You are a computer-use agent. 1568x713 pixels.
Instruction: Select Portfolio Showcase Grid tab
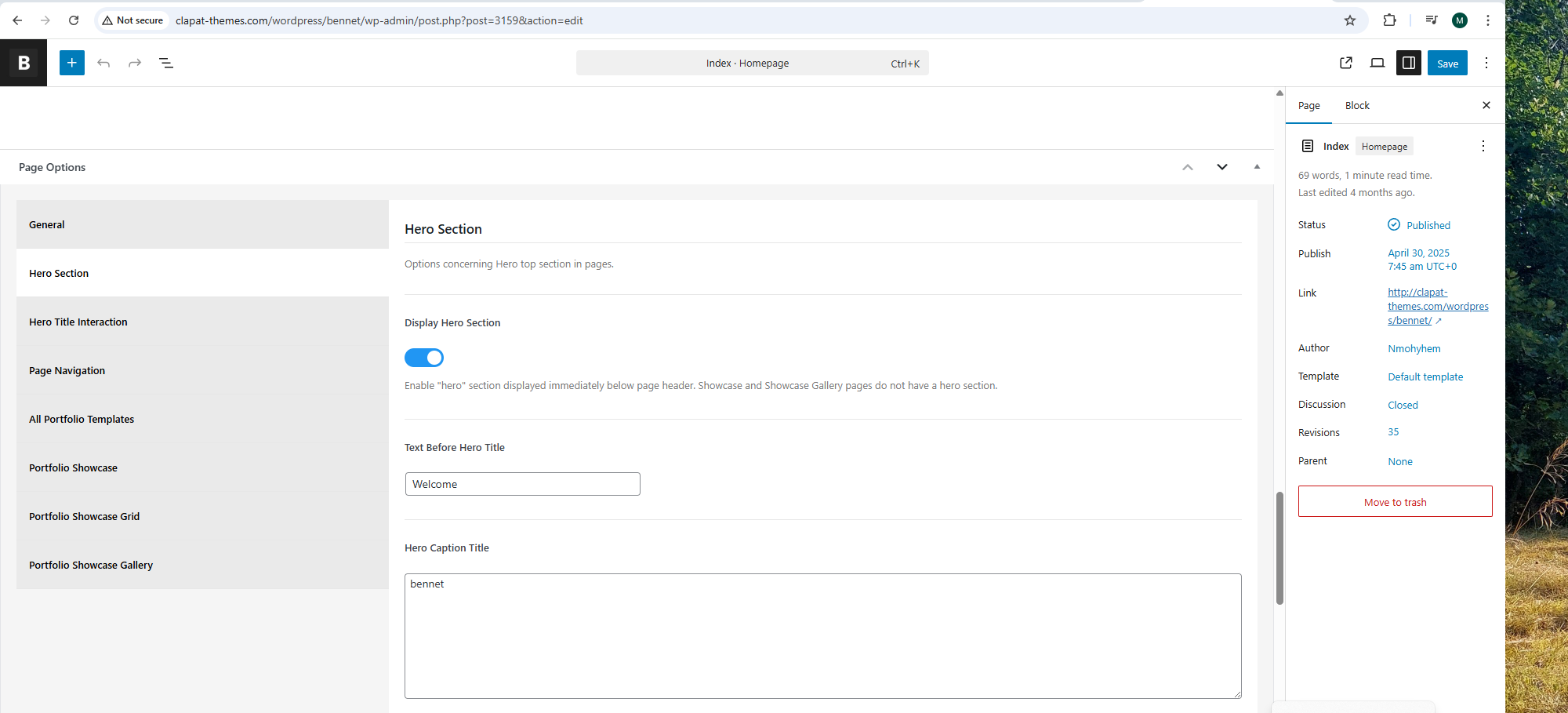(x=202, y=516)
